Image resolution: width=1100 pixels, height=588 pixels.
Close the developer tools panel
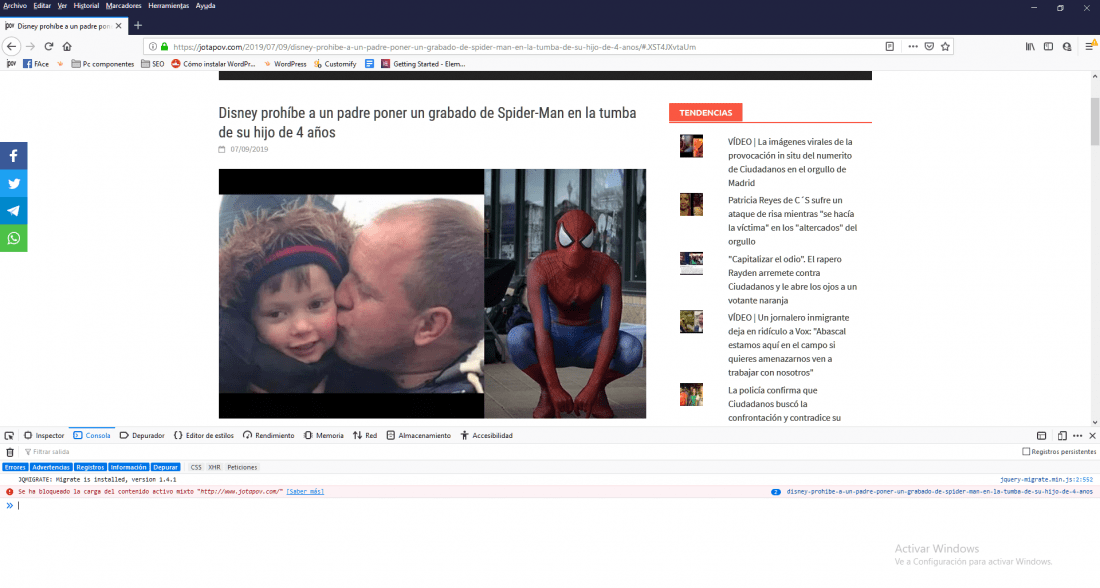click(x=1092, y=436)
